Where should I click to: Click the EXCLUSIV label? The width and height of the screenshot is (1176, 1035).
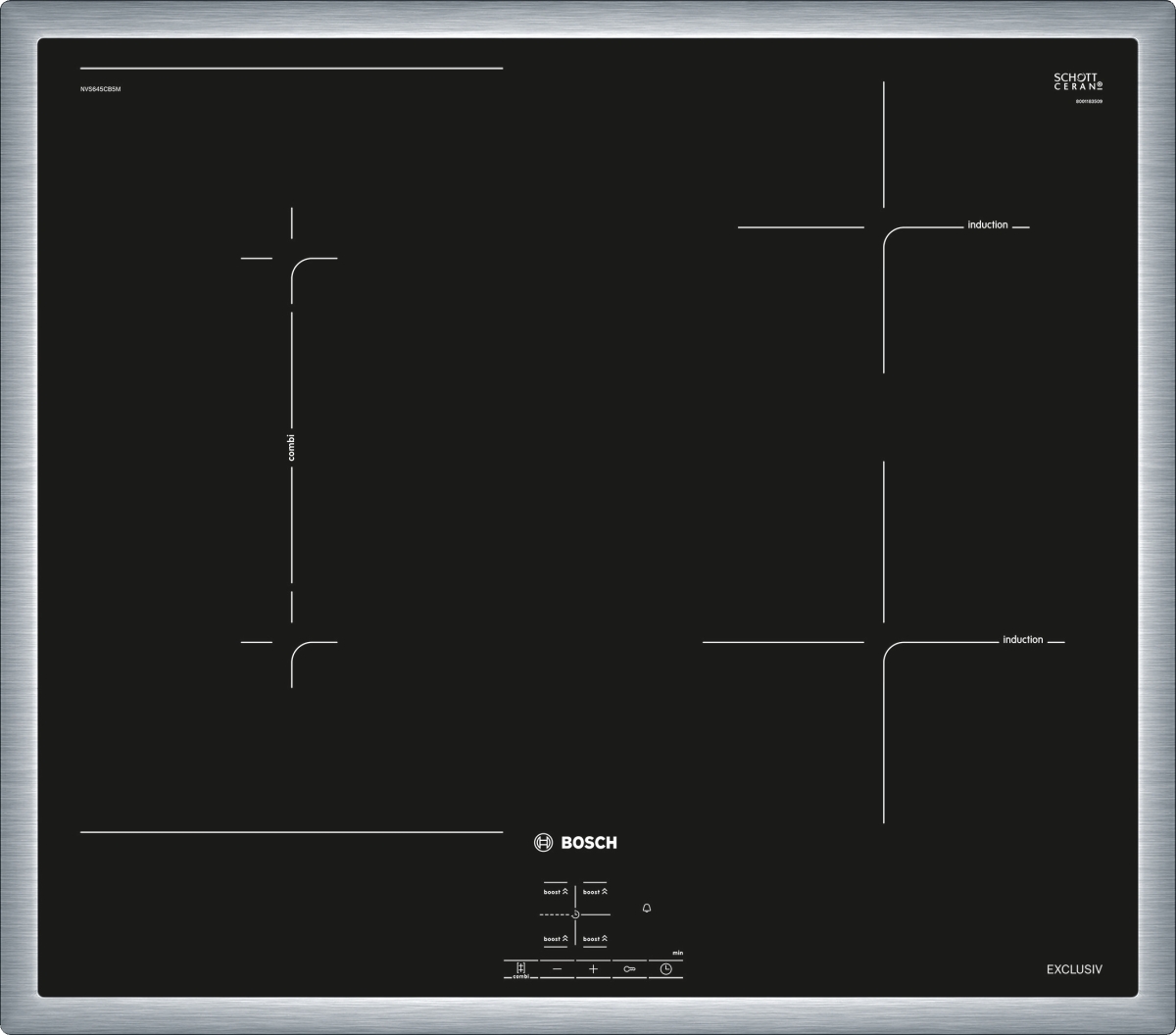(1074, 969)
